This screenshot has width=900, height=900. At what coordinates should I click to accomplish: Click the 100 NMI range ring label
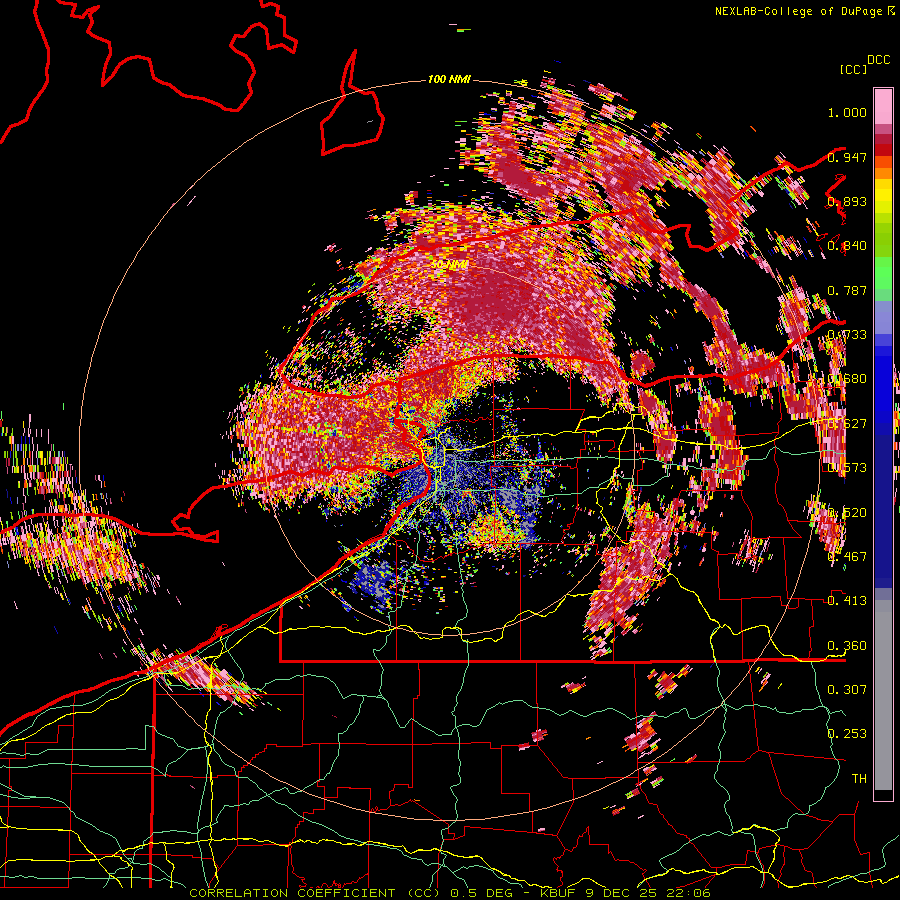(449, 79)
